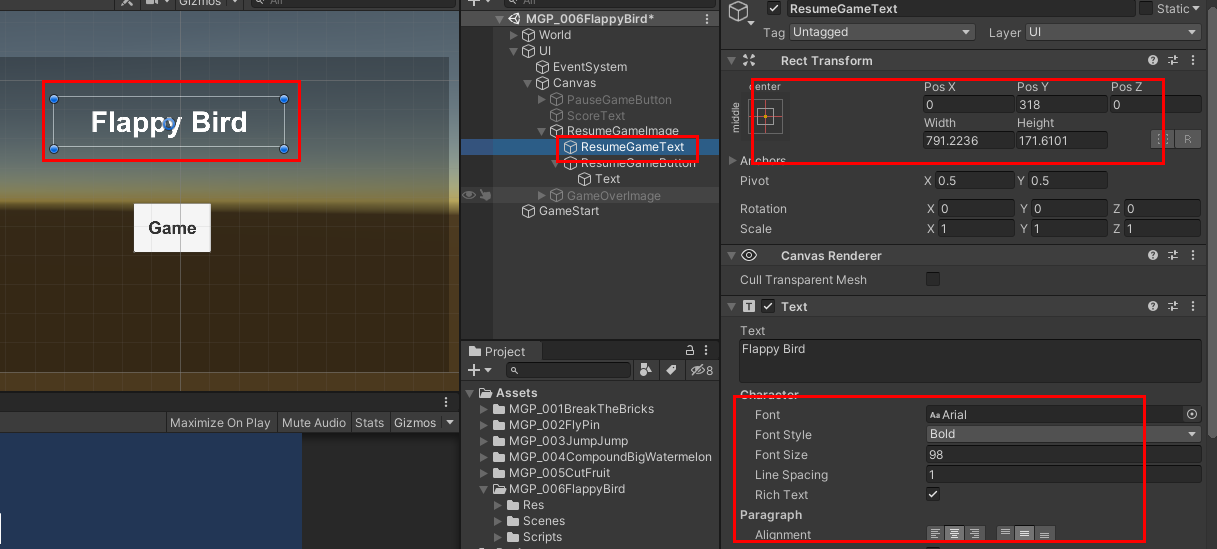Collapse the Assets folder arrow
This screenshot has height=549, width=1217.
pos(471,393)
